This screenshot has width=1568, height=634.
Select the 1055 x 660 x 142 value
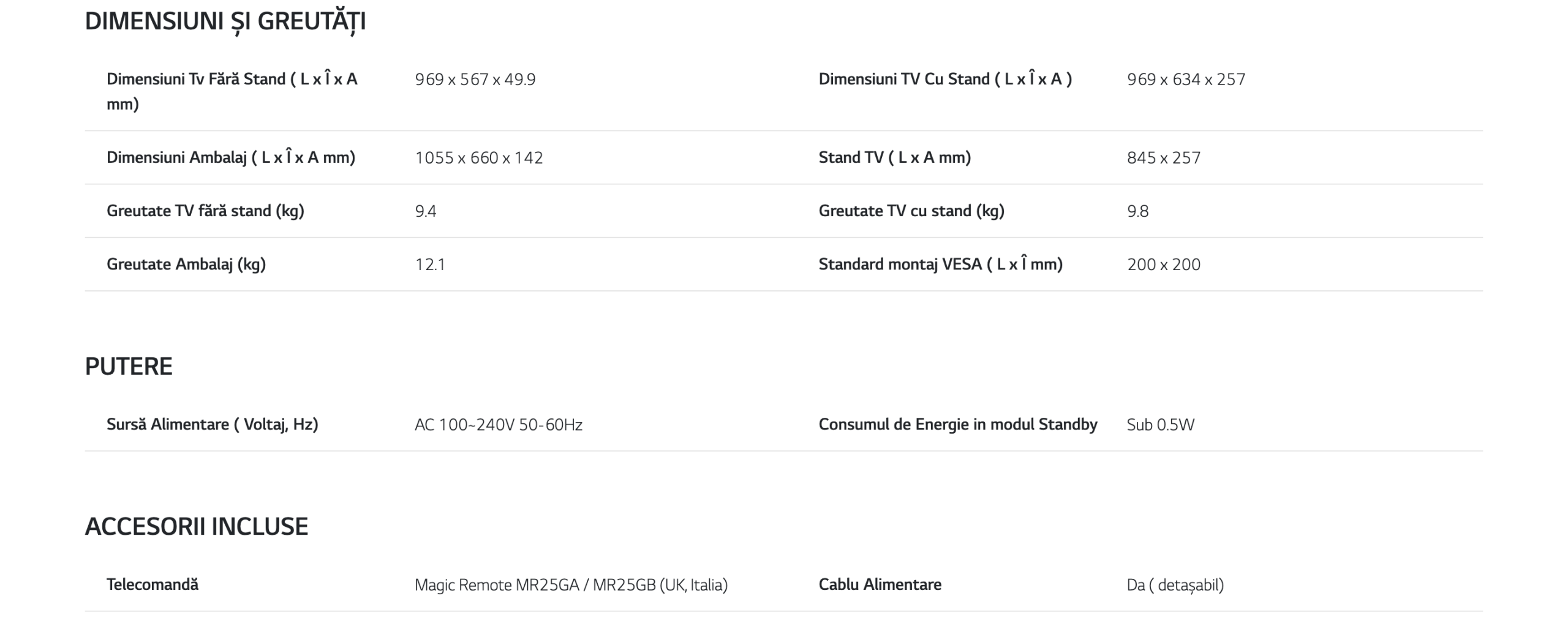click(478, 158)
